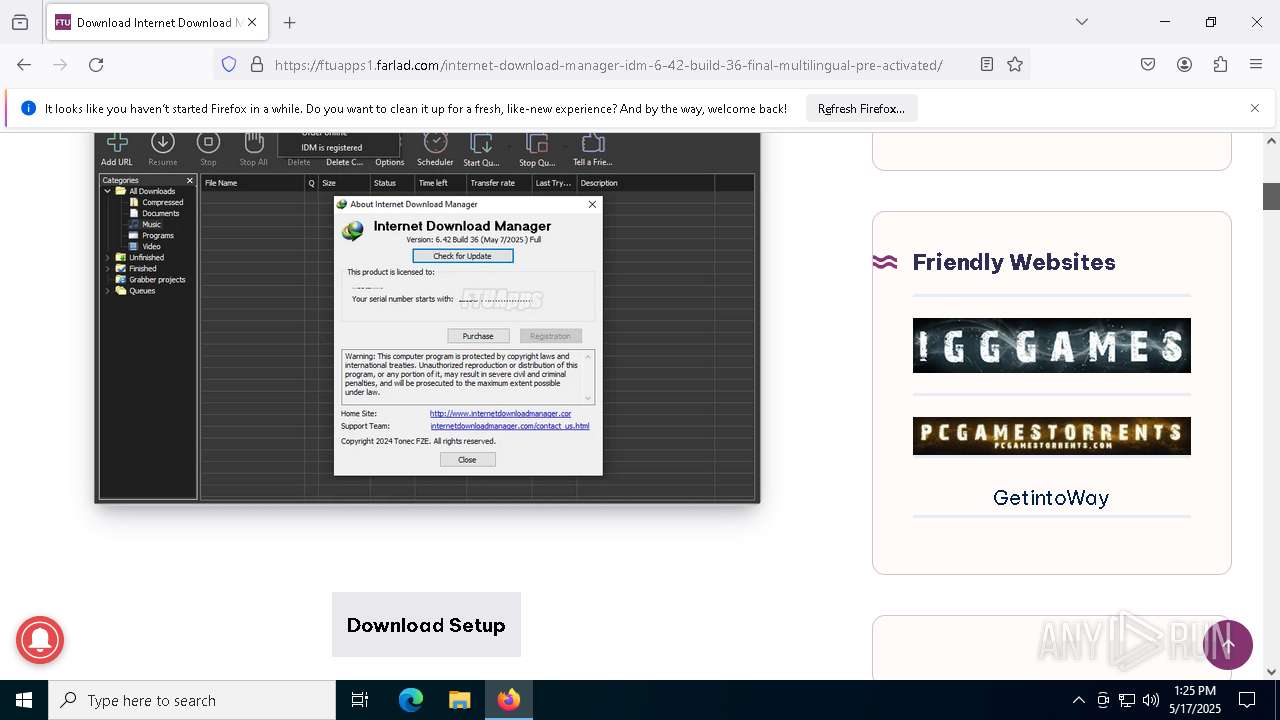This screenshot has height=720, width=1280.
Task: Open the taskbar clock showing 1:25 PM
Action: pos(1194,700)
